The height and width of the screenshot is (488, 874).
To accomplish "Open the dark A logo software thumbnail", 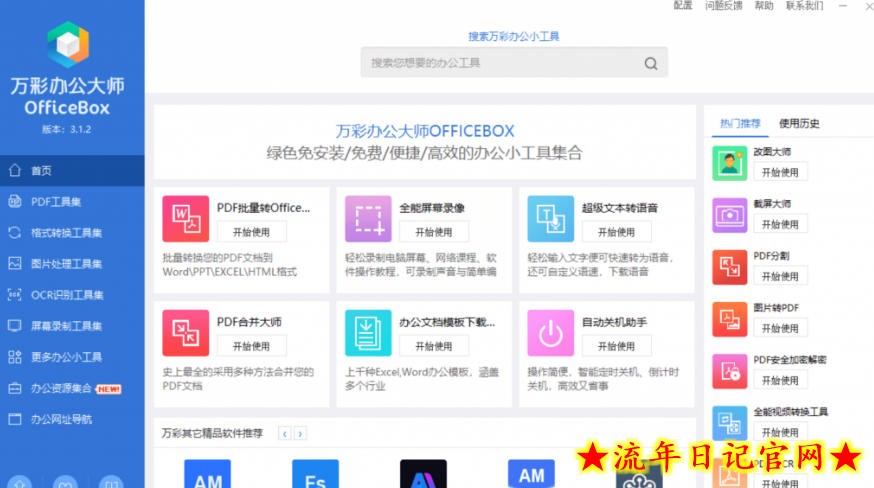I will click(423, 473).
